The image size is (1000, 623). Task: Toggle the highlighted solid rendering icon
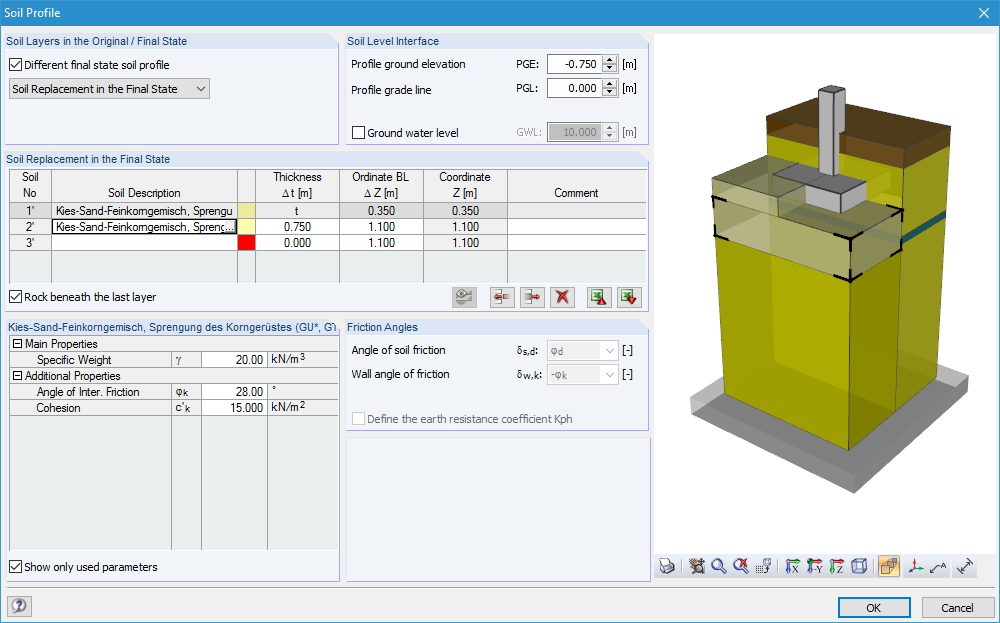(x=888, y=566)
